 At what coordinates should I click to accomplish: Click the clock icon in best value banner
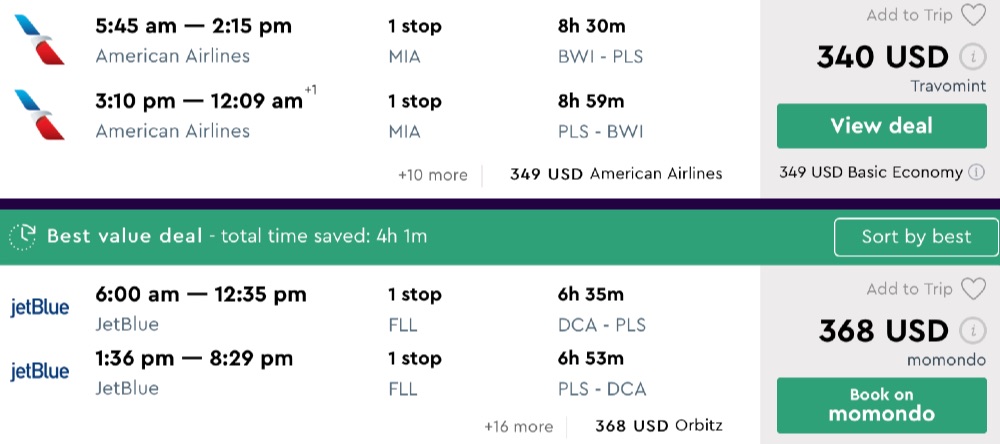tap(23, 237)
